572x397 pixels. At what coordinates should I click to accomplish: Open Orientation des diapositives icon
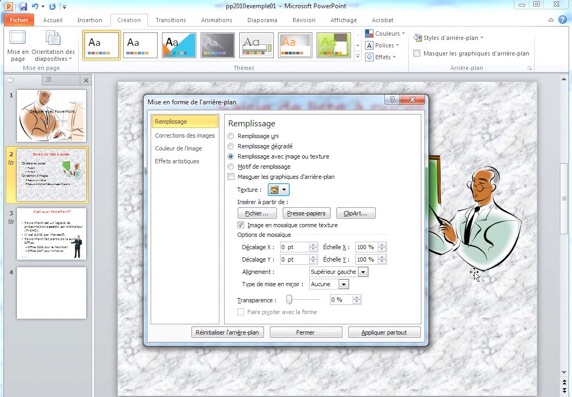(x=53, y=38)
